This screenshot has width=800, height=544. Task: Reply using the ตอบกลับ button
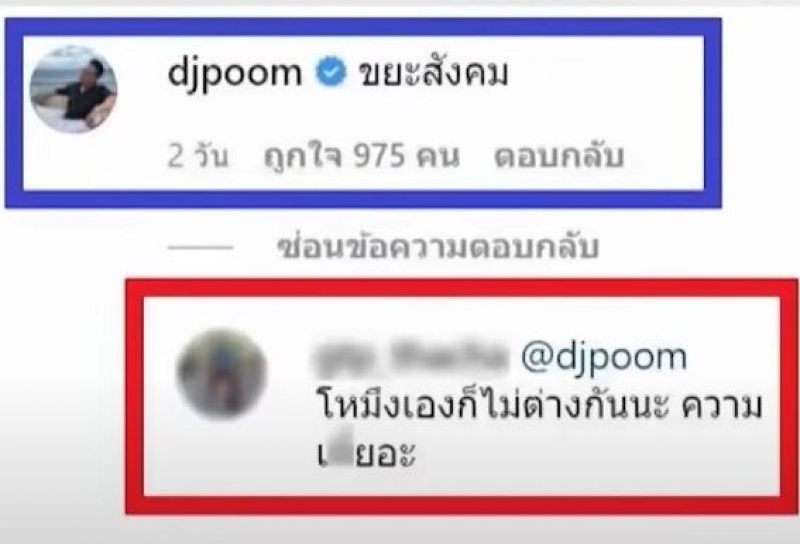(x=559, y=156)
